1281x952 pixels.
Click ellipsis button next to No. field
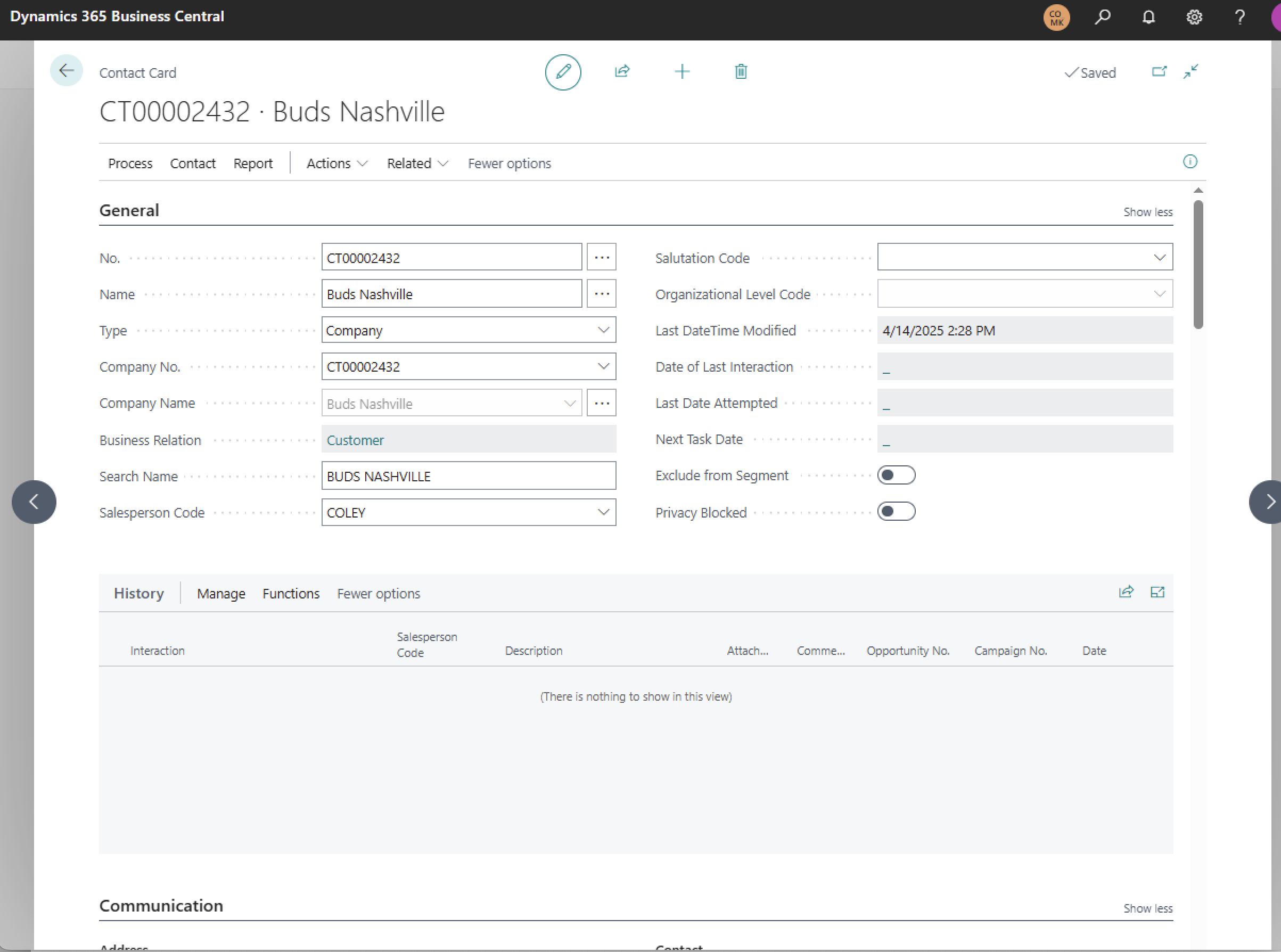tap(602, 257)
